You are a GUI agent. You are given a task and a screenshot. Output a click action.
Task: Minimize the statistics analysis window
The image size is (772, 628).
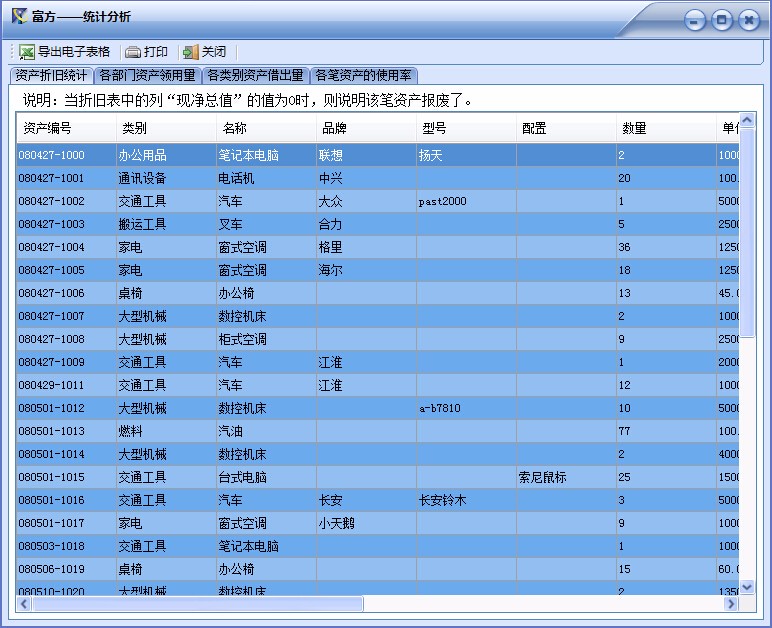(x=695, y=20)
